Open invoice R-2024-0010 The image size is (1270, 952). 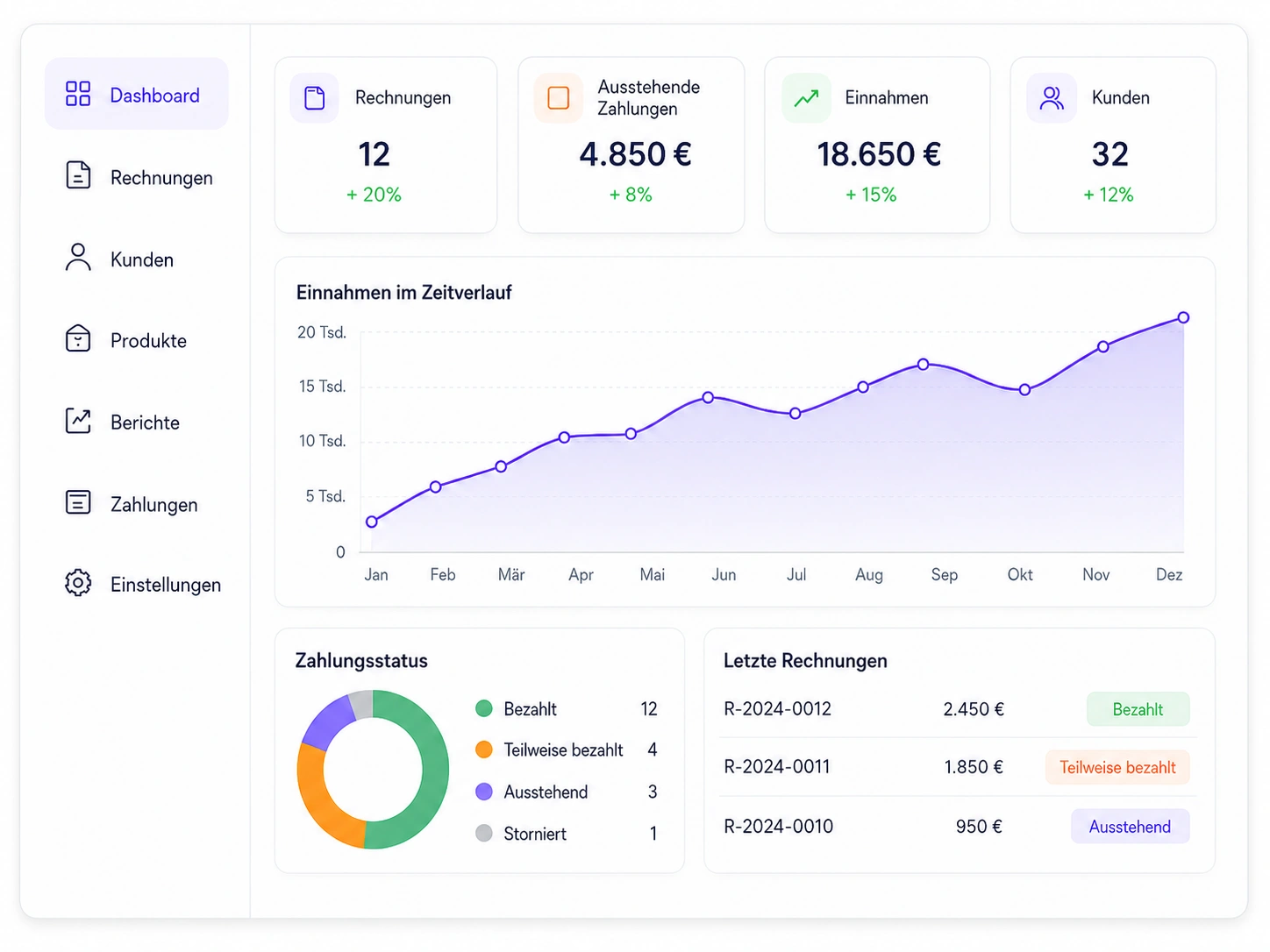click(x=778, y=826)
